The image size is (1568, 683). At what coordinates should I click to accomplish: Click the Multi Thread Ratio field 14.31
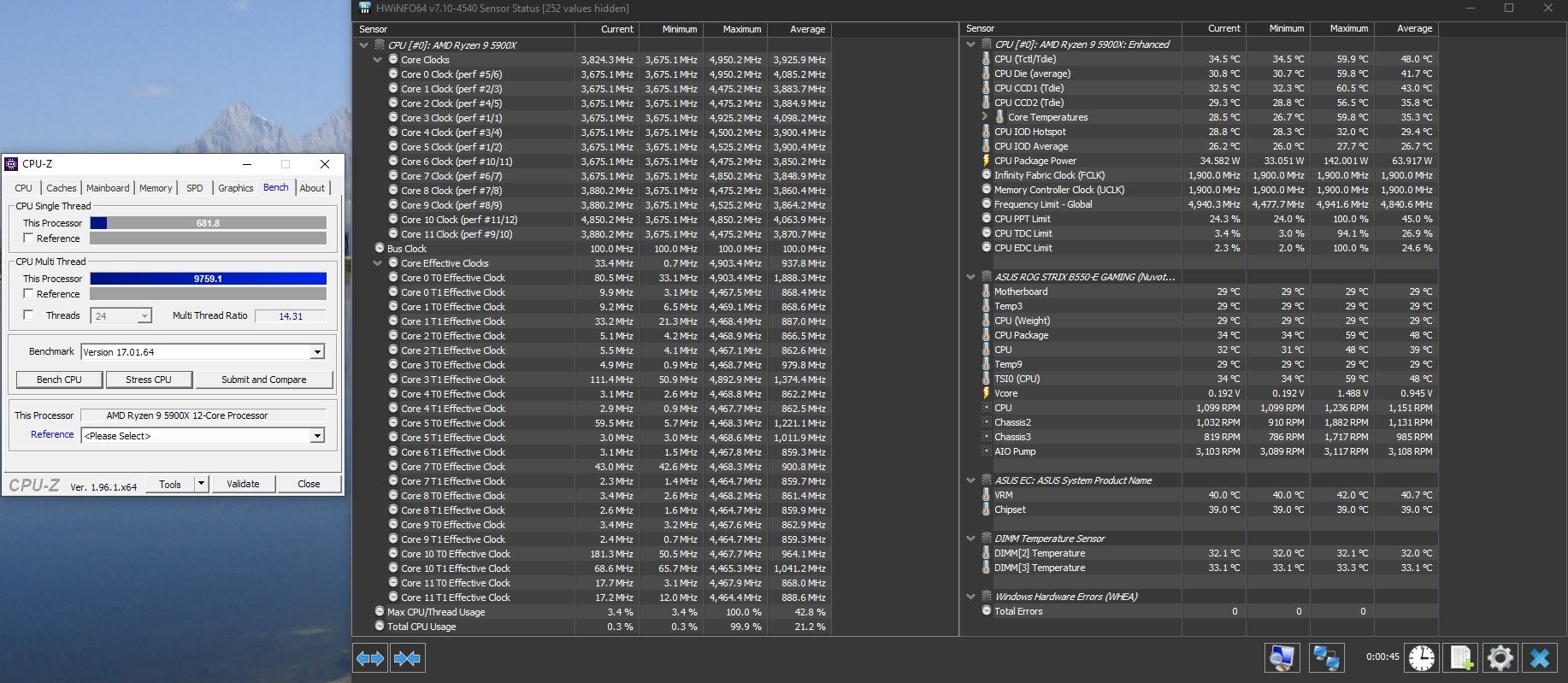(x=291, y=316)
